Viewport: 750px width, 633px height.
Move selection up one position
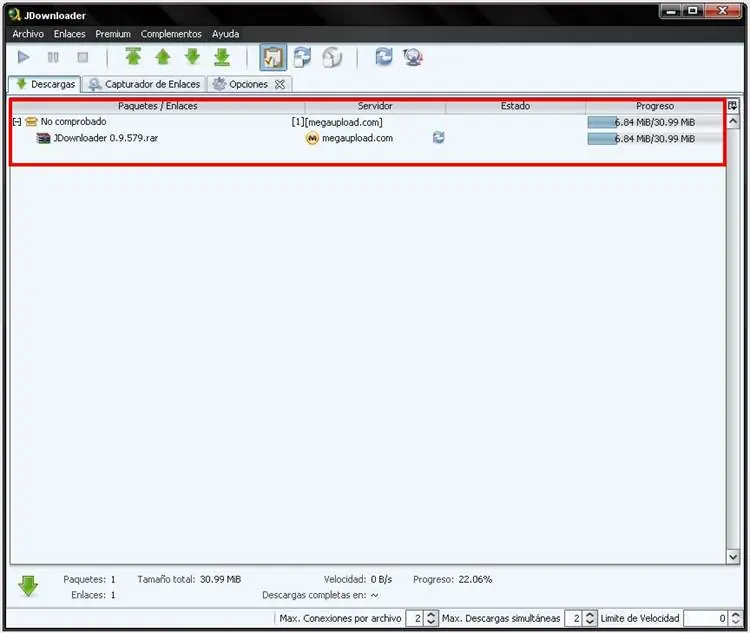tap(163, 57)
